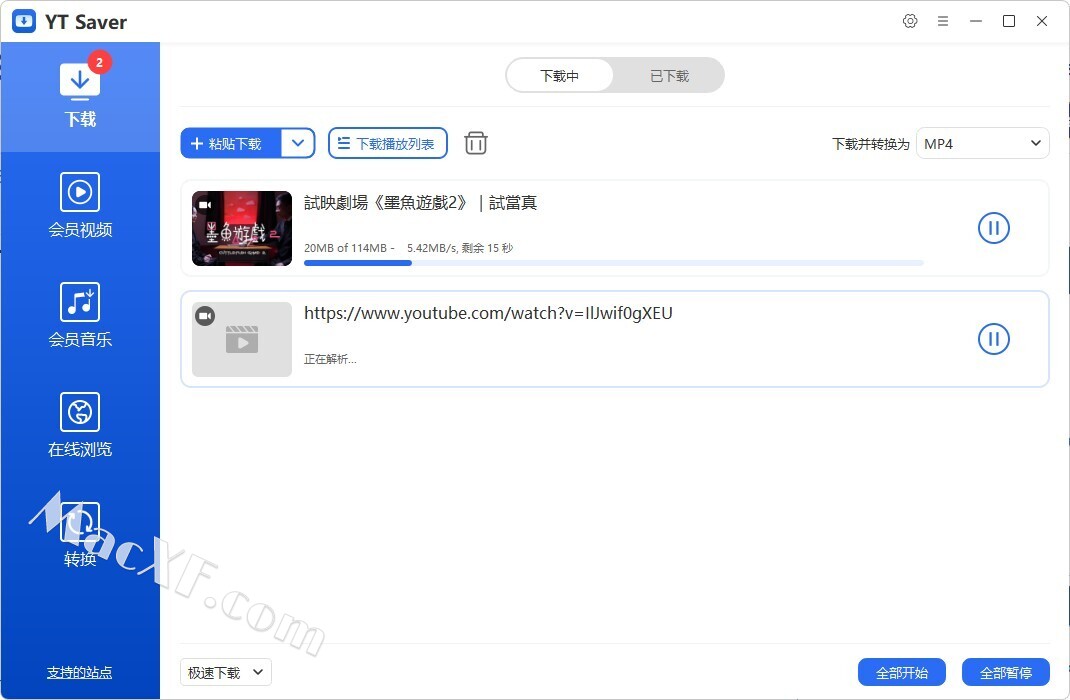This screenshot has width=1070, height=700.
Task: Pause the 墨魚遊戲2 video download
Action: [993, 228]
